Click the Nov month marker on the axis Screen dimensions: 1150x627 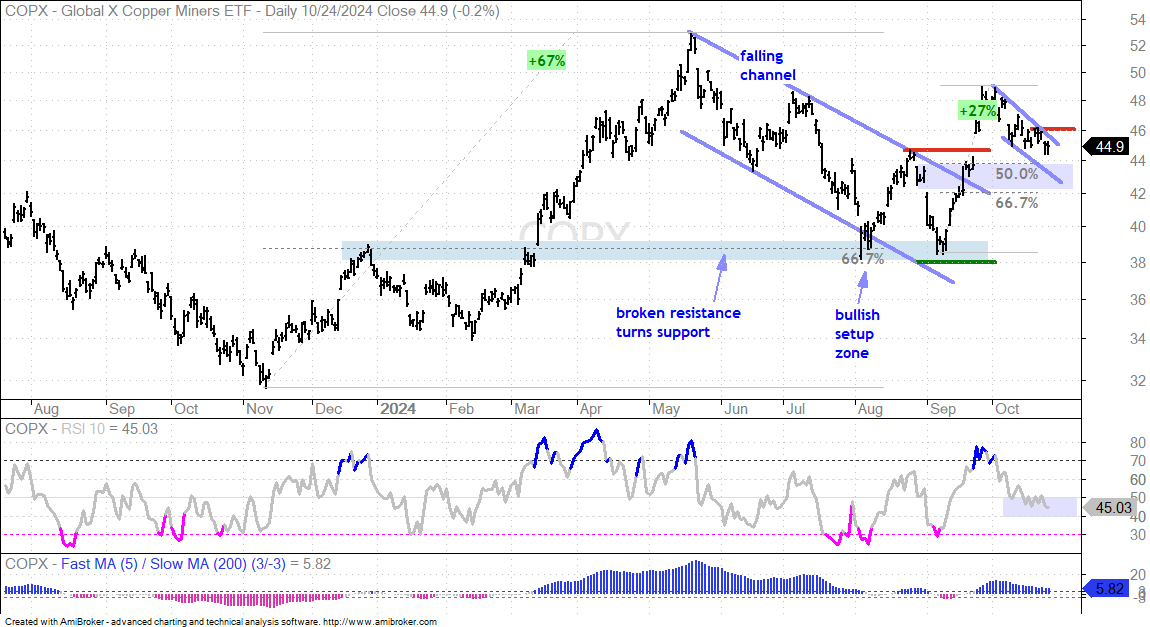pos(259,408)
